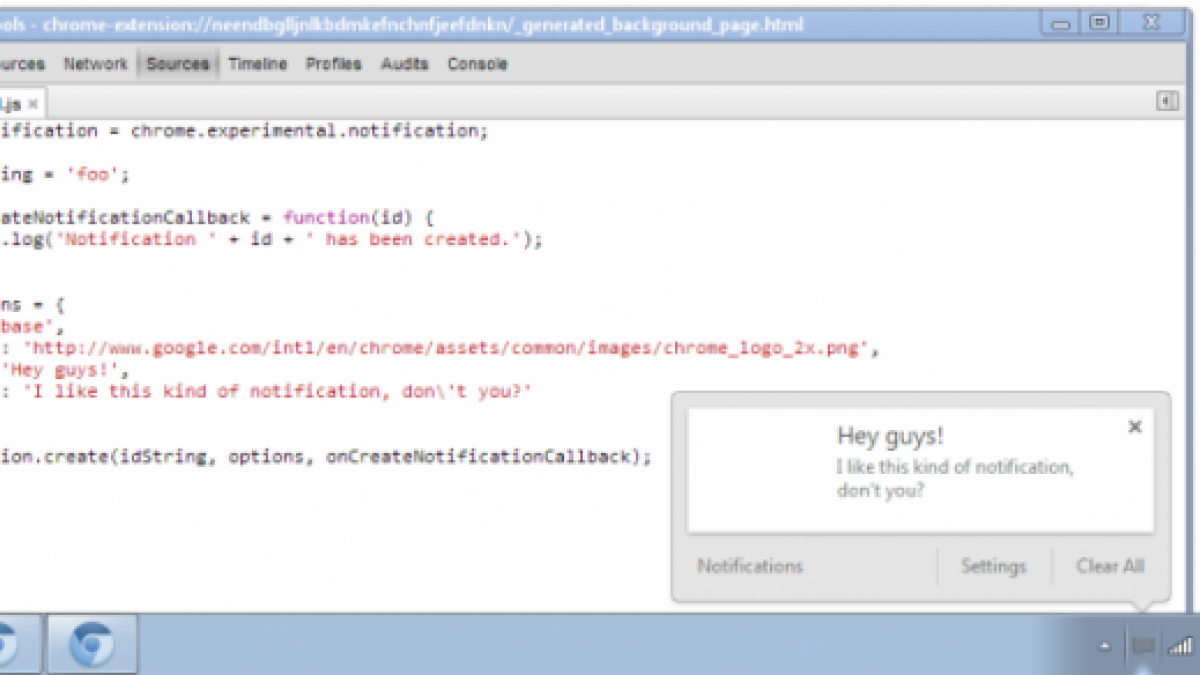
Task: Toggle the debugger sidebar pane icon
Action: [x=1166, y=102]
